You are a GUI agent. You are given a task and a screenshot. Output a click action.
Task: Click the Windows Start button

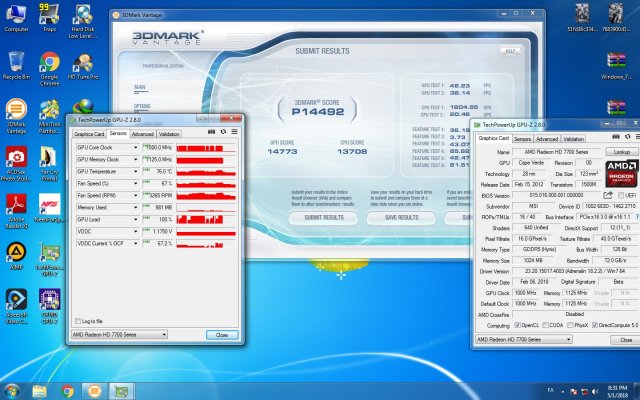[12, 389]
